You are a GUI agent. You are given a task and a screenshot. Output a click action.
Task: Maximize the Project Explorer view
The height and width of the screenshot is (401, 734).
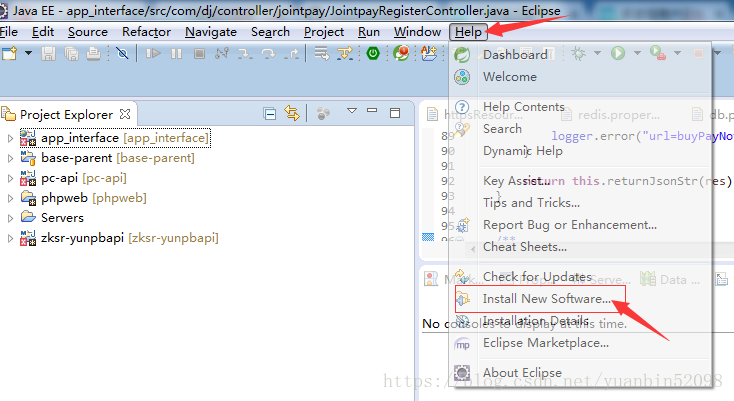pos(395,113)
